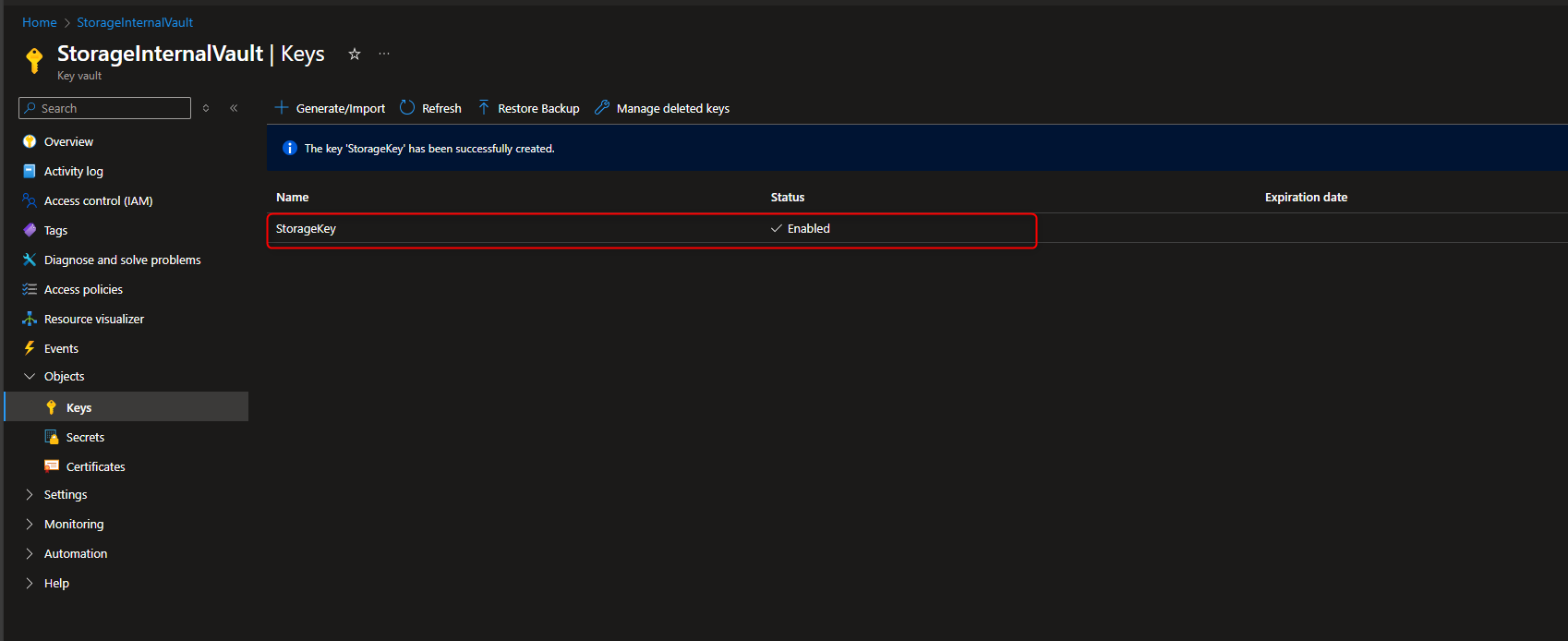Go to Home breadcrumb link
1568x641 pixels.
[x=40, y=22]
